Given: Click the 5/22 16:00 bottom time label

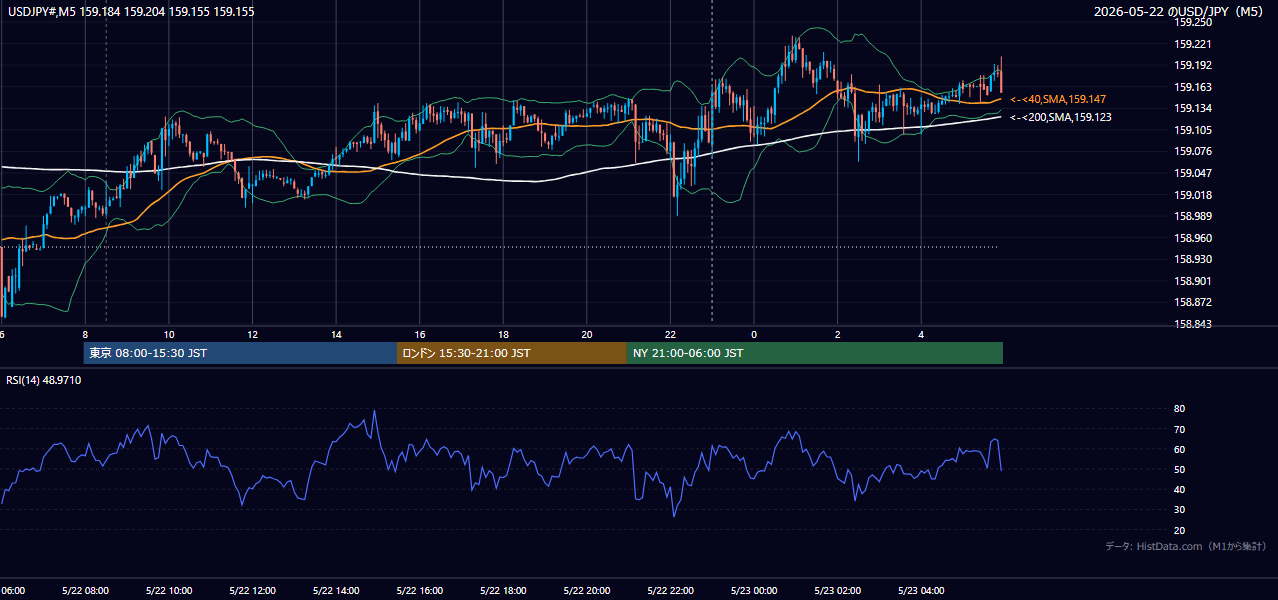Looking at the screenshot, I should coord(419,591).
